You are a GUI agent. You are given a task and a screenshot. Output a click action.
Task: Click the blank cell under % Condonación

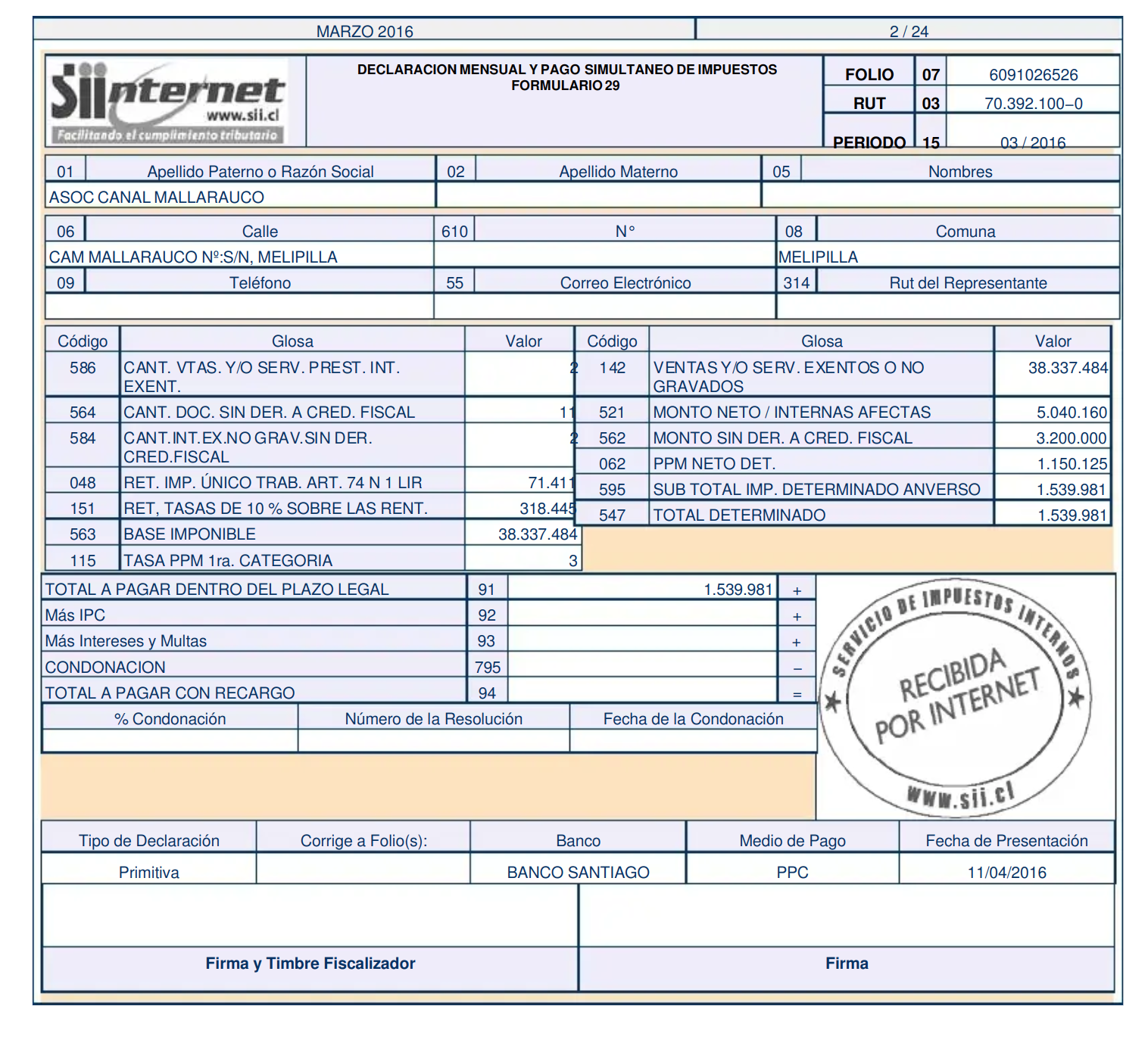170,740
